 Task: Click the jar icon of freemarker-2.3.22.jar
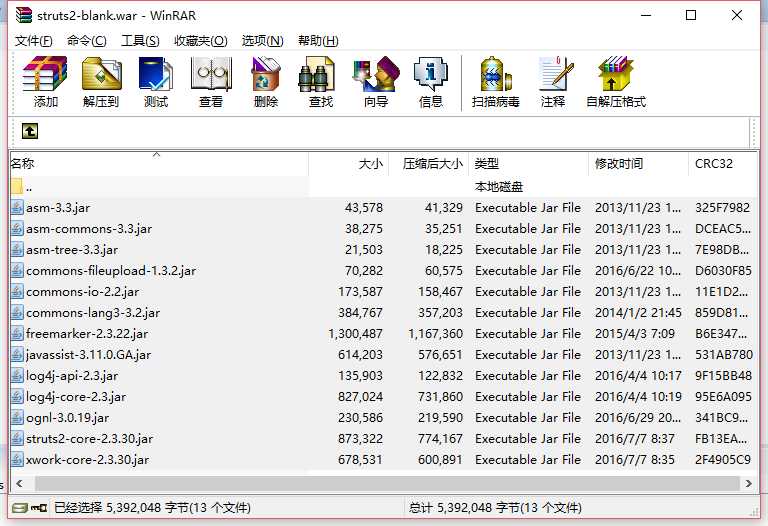tap(17, 334)
